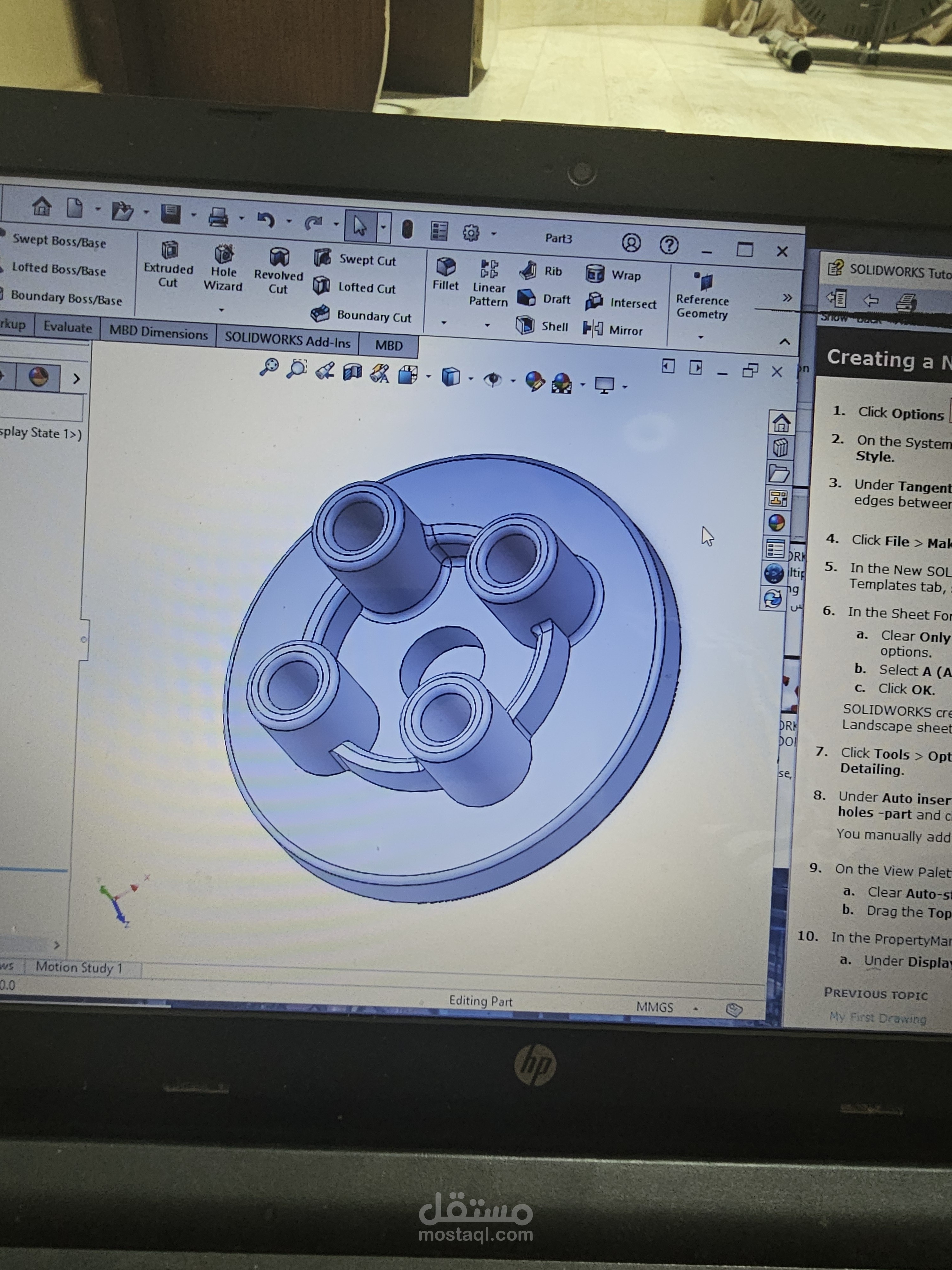This screenshot has height=1270, width=952.
Task: Switch to MBD Dimensions tab
Action: [158, 332]
